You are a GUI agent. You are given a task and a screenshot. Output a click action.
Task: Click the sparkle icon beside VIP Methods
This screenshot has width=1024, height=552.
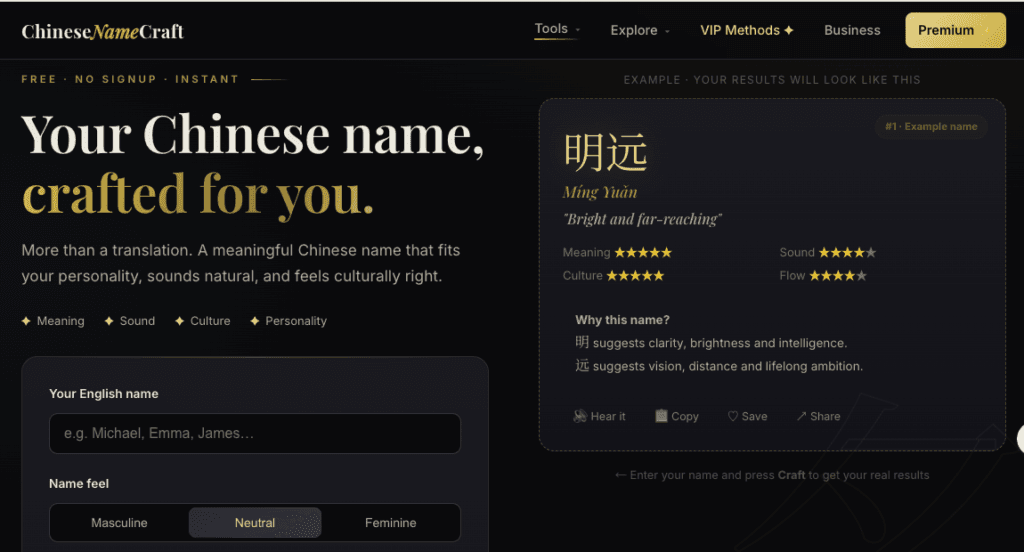click(x=789, y=30)
